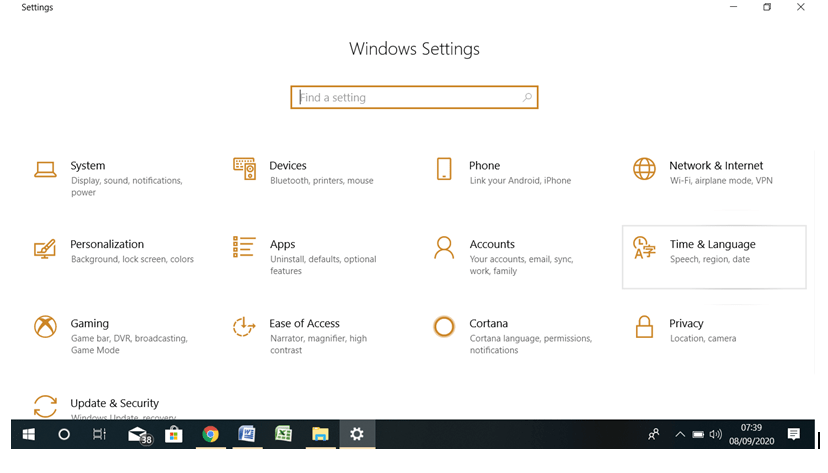Open the Update & Security arrows icon
The height and width of the screenshot is (473, 828).
[x=45, y=406]
